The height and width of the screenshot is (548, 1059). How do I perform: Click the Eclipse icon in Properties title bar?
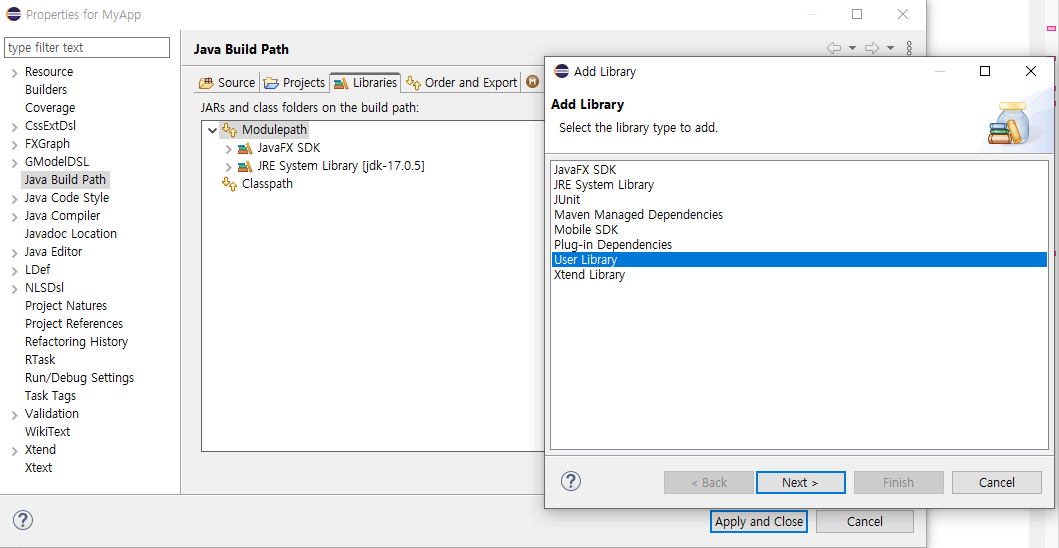pyautogui.click(x=14, y=14)
